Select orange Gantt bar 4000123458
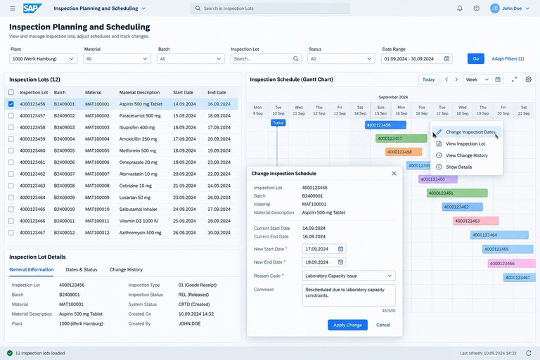Screen dimensions: 540x360 pyautogui.click(x=403, y=152)
